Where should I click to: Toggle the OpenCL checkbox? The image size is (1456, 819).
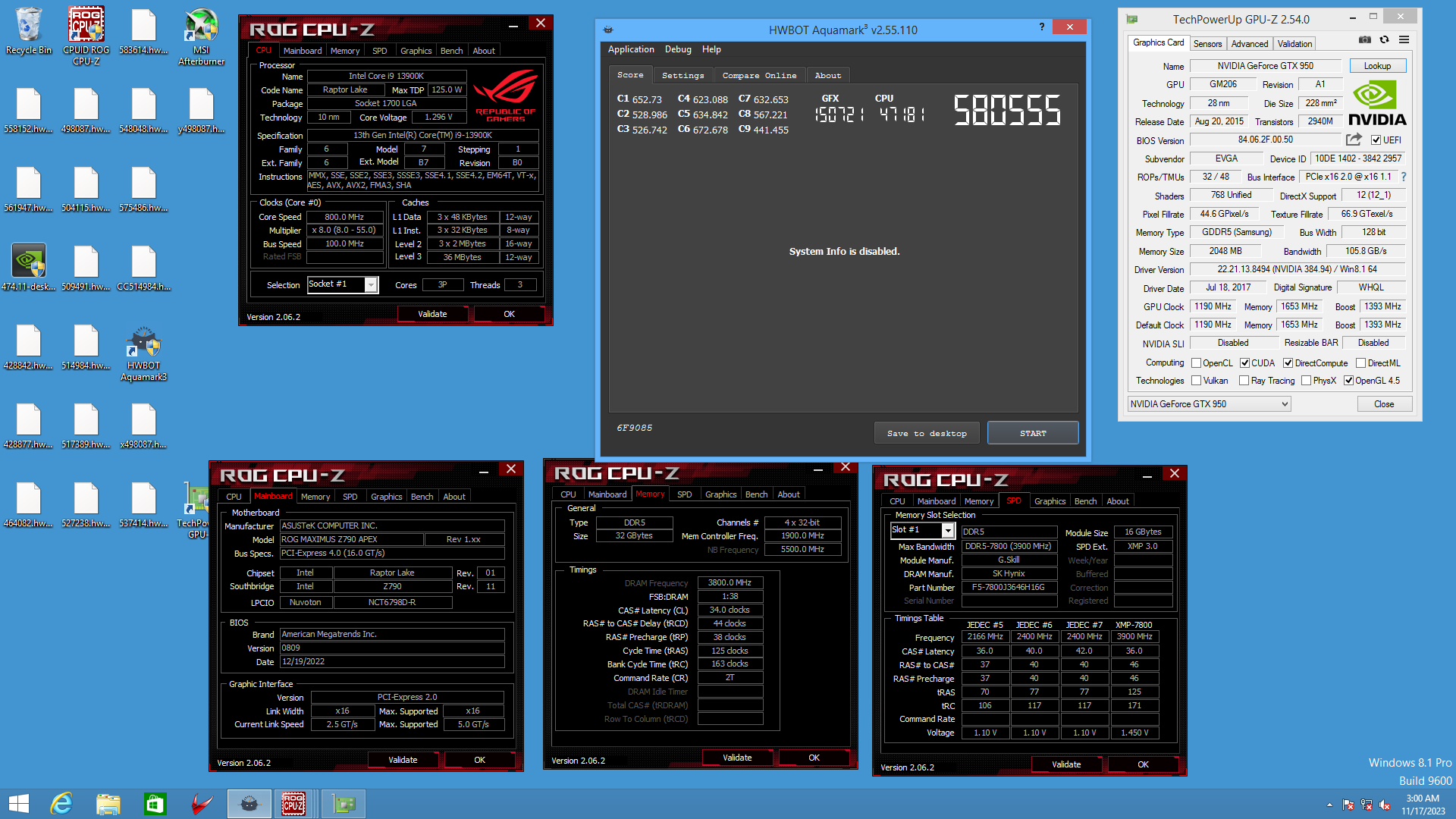click(1197, 363)
